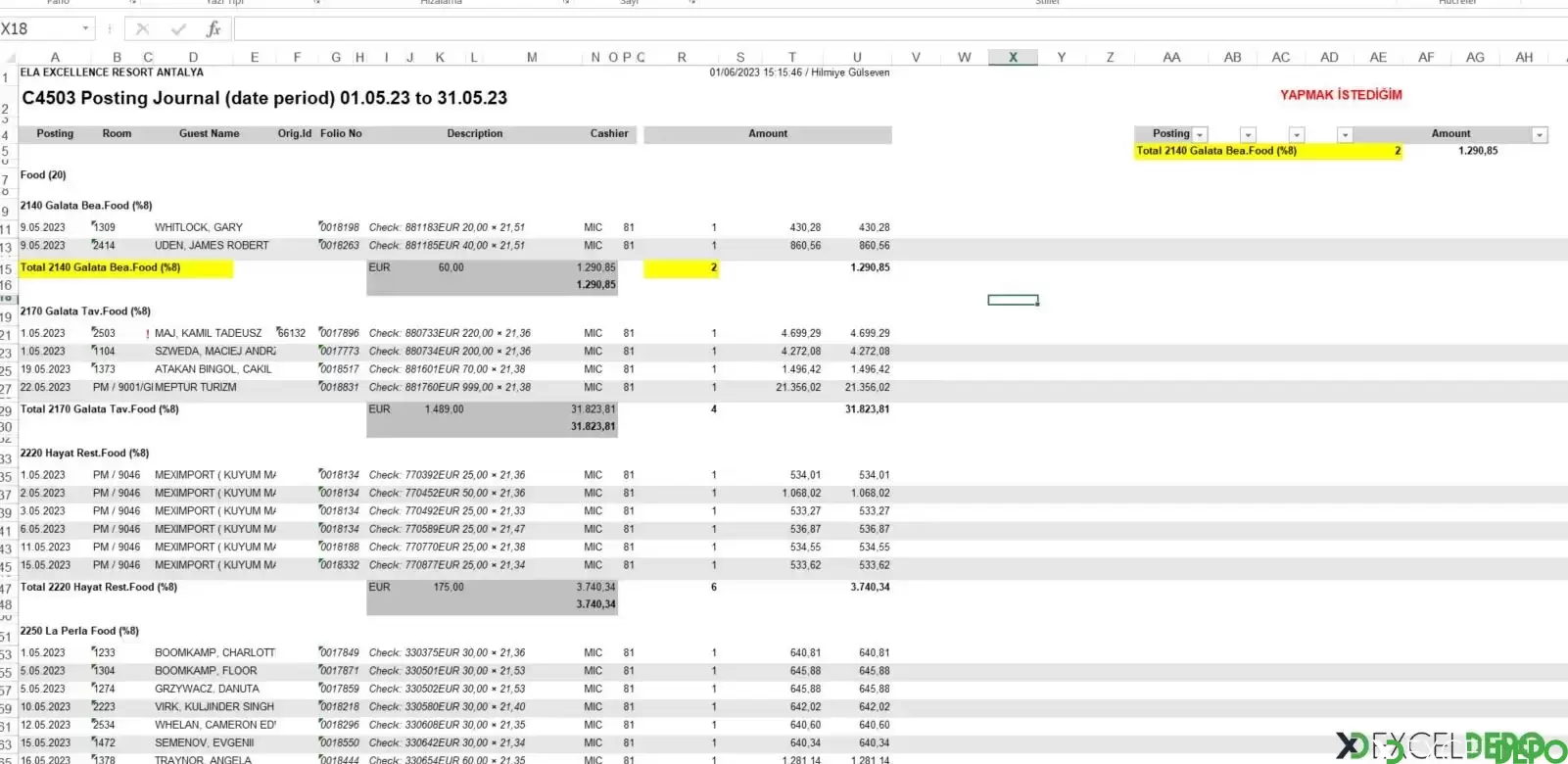Open the blank filter dropdown in column AC
Viewport: 1568px width, 764px height.
coord(1297,135)
